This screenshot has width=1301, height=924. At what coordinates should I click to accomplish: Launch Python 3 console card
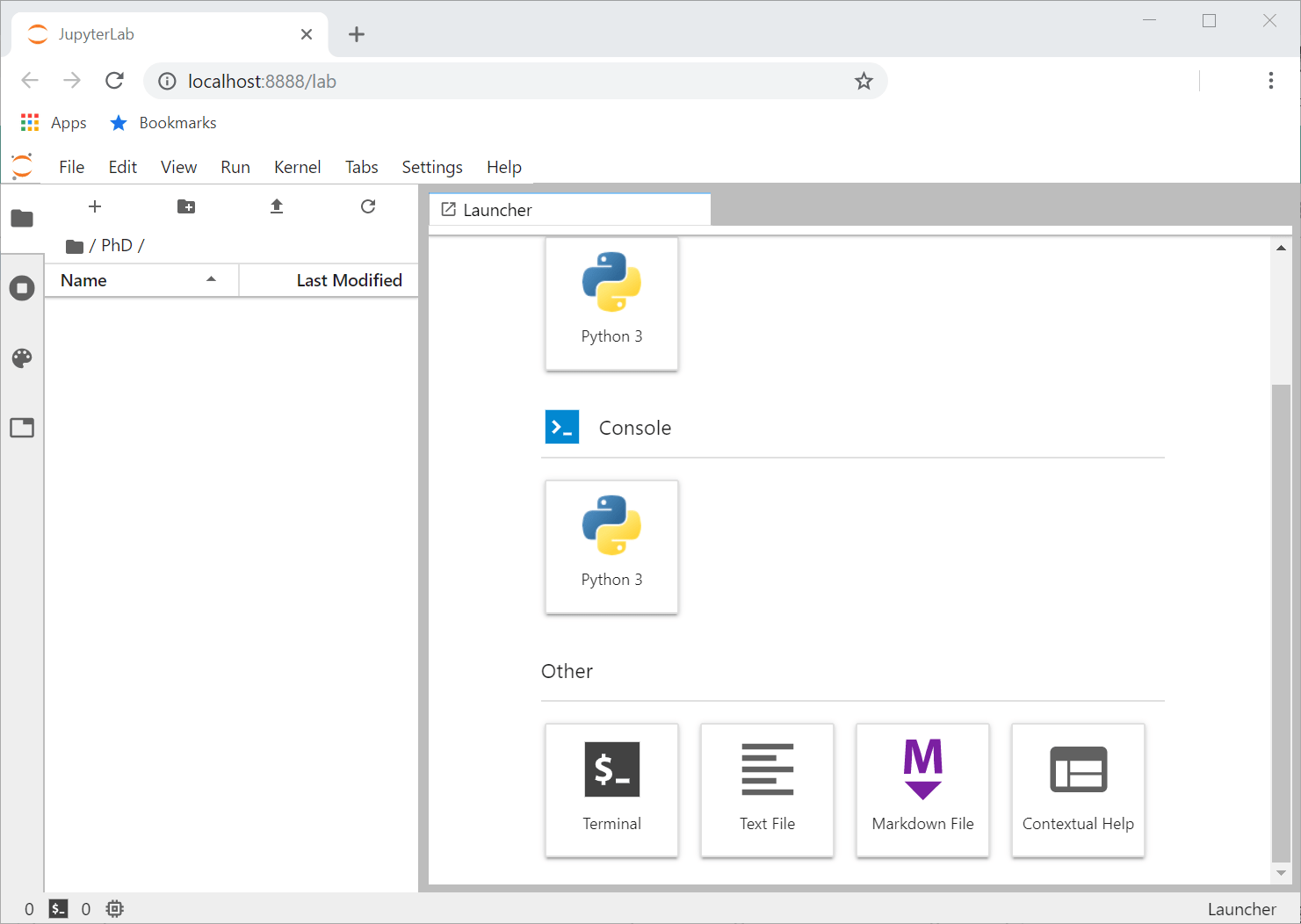pyautogui.click(x=611, y=546)
